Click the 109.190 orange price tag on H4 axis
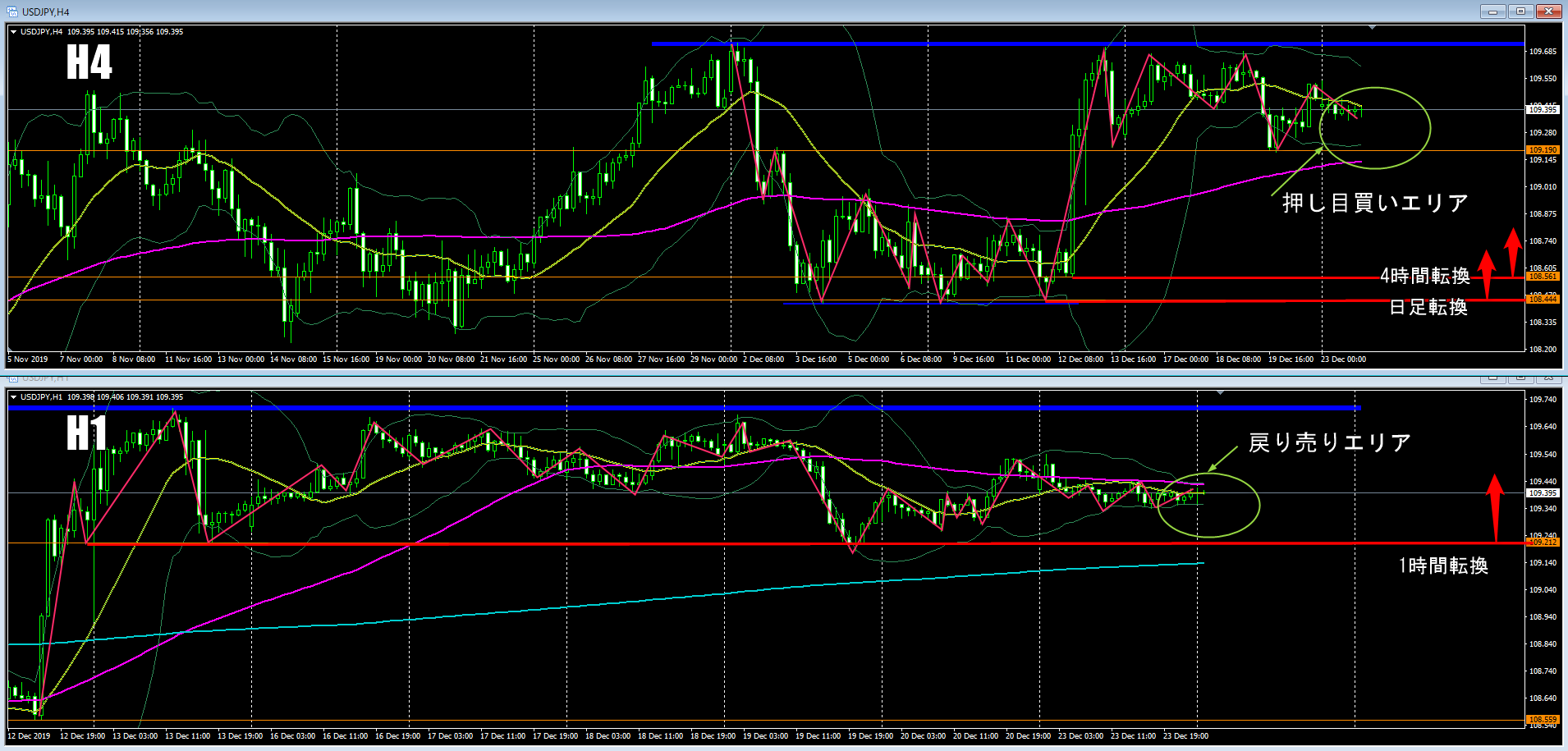 pos(1543,150)
